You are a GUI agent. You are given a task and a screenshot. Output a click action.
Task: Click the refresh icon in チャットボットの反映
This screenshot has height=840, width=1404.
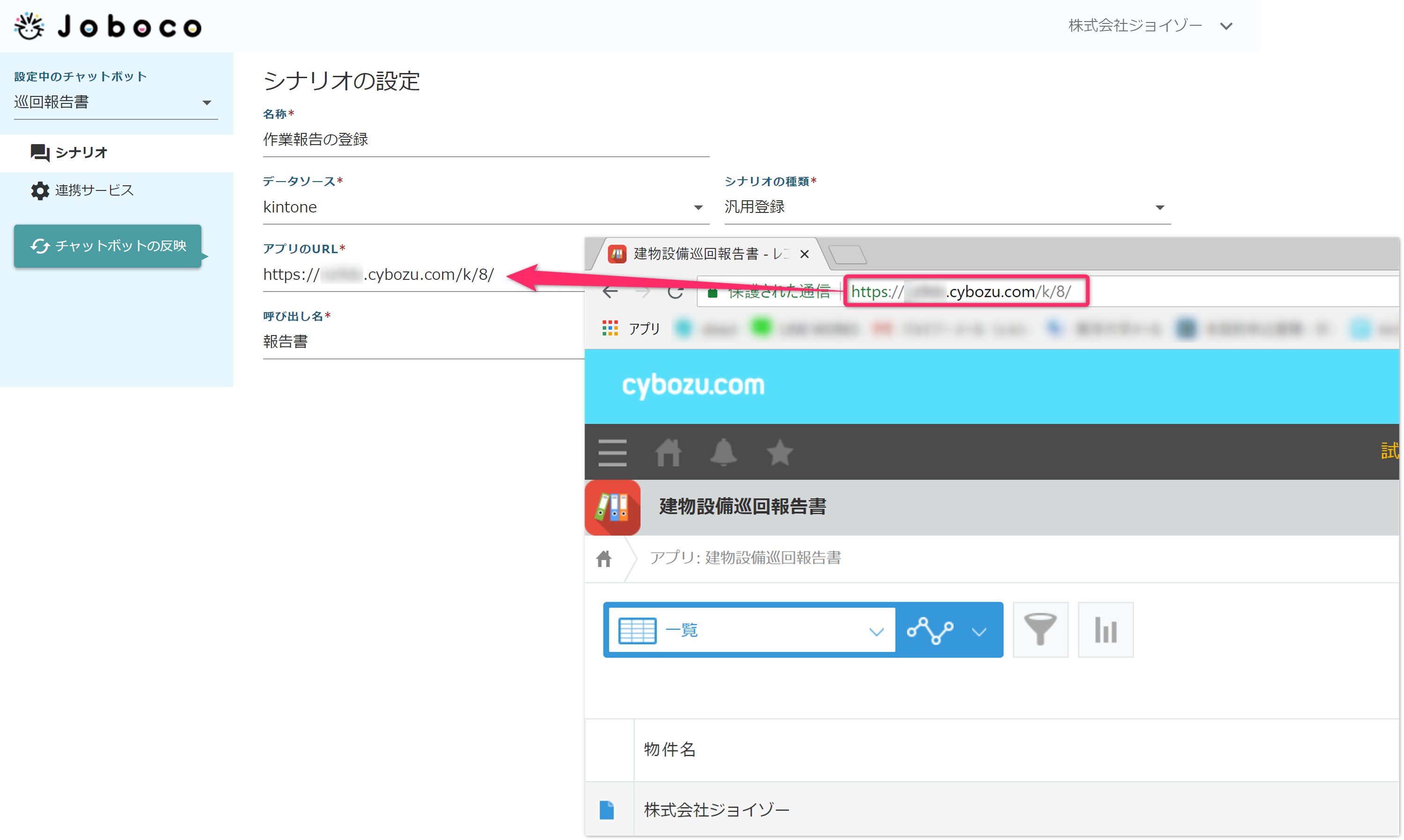click(40, 246)
